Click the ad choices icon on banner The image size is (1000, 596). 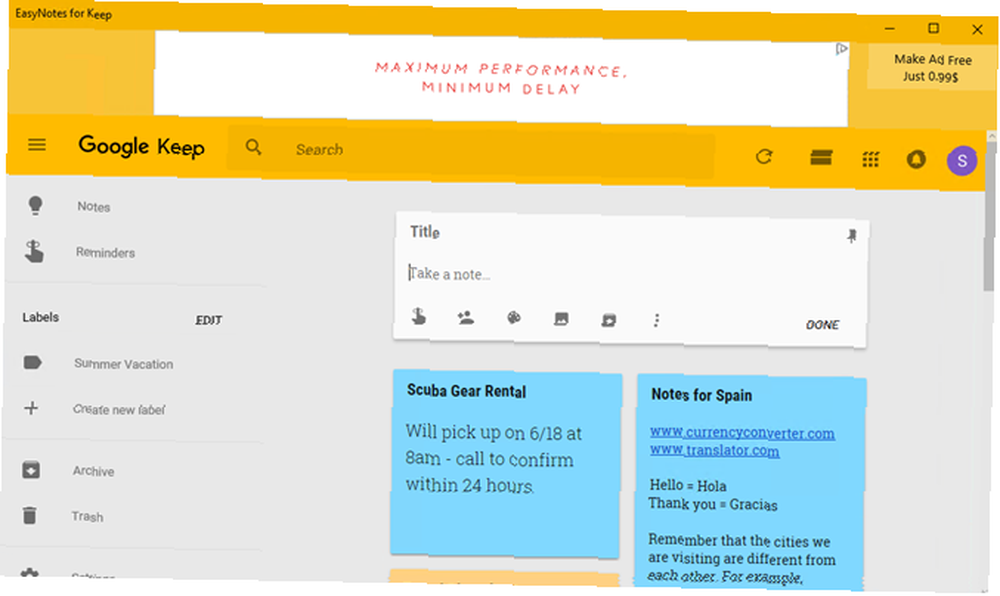pyautogui.click(x=841, y=49)
